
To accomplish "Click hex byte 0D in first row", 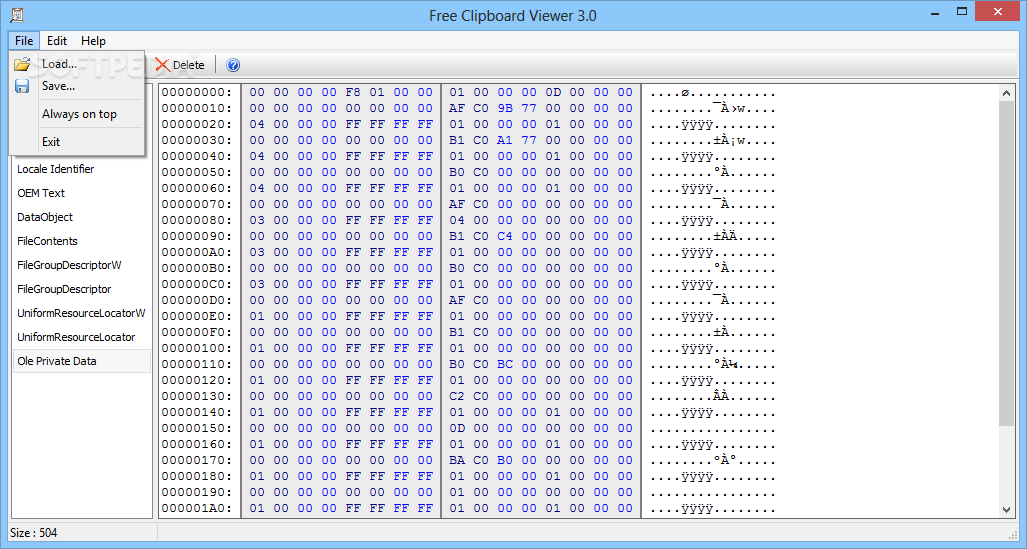I will [553, 92].
